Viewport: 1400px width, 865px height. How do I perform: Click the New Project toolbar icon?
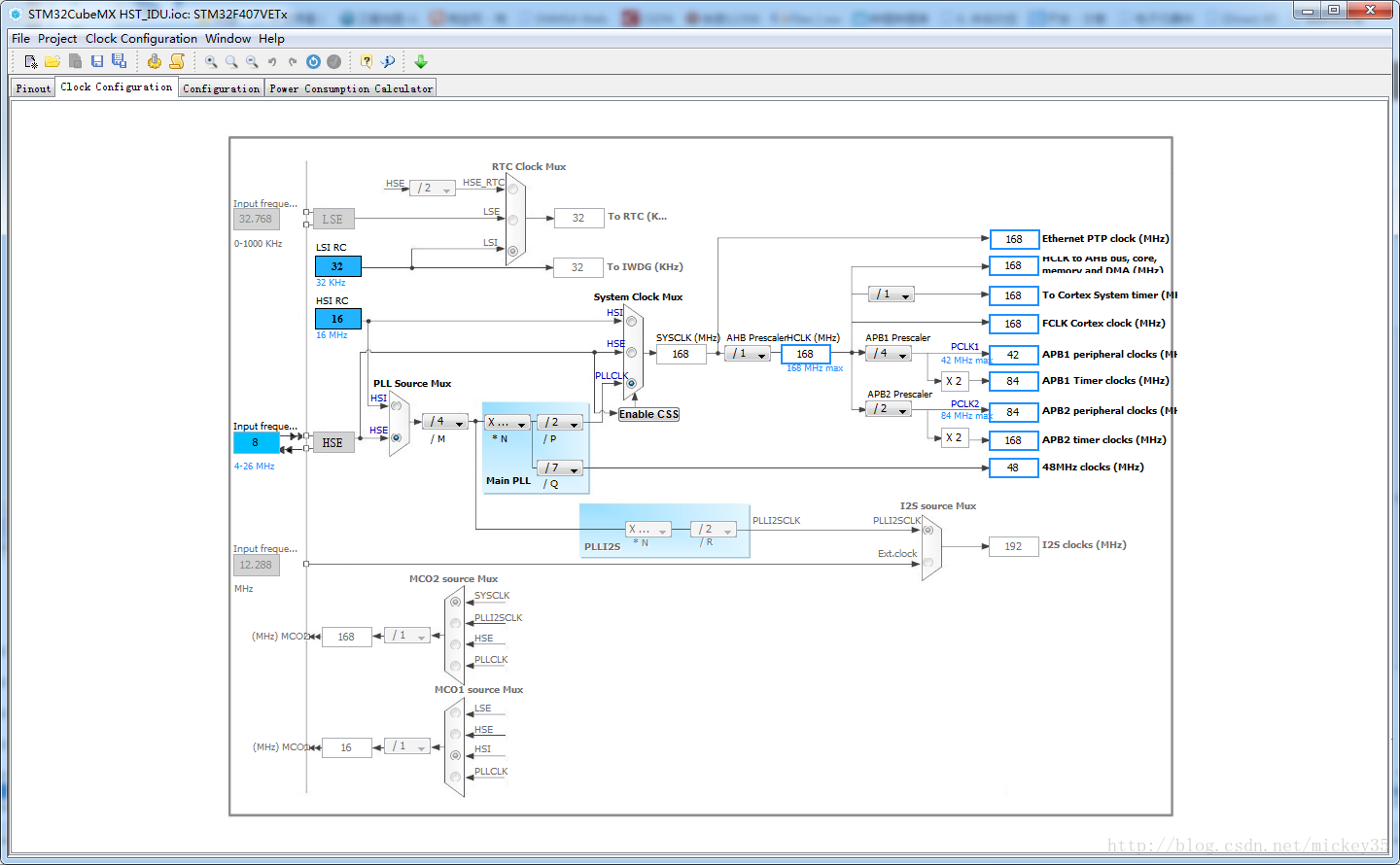tap(31, 61)
